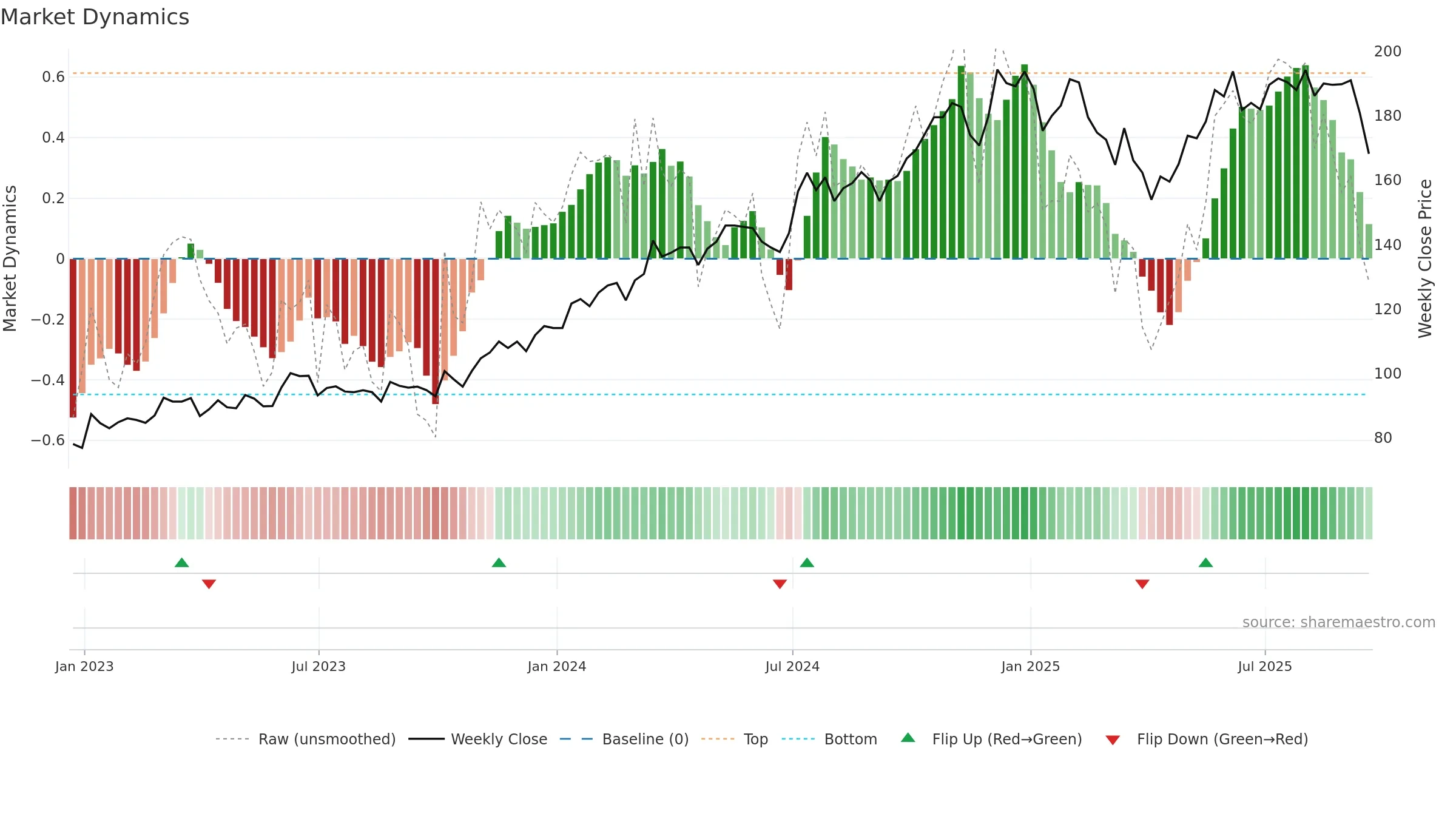Select the flip-up marker in November 2023

499,562
